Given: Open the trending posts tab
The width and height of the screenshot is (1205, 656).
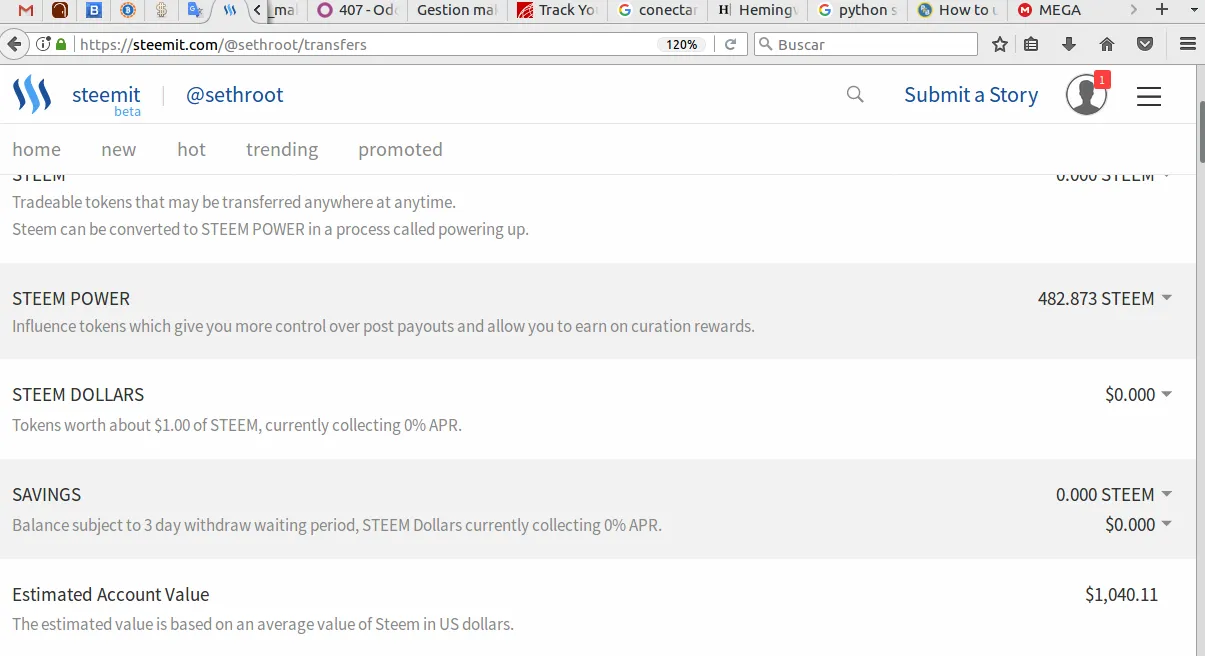Looking at the screenshot, I should click(282, 149).
